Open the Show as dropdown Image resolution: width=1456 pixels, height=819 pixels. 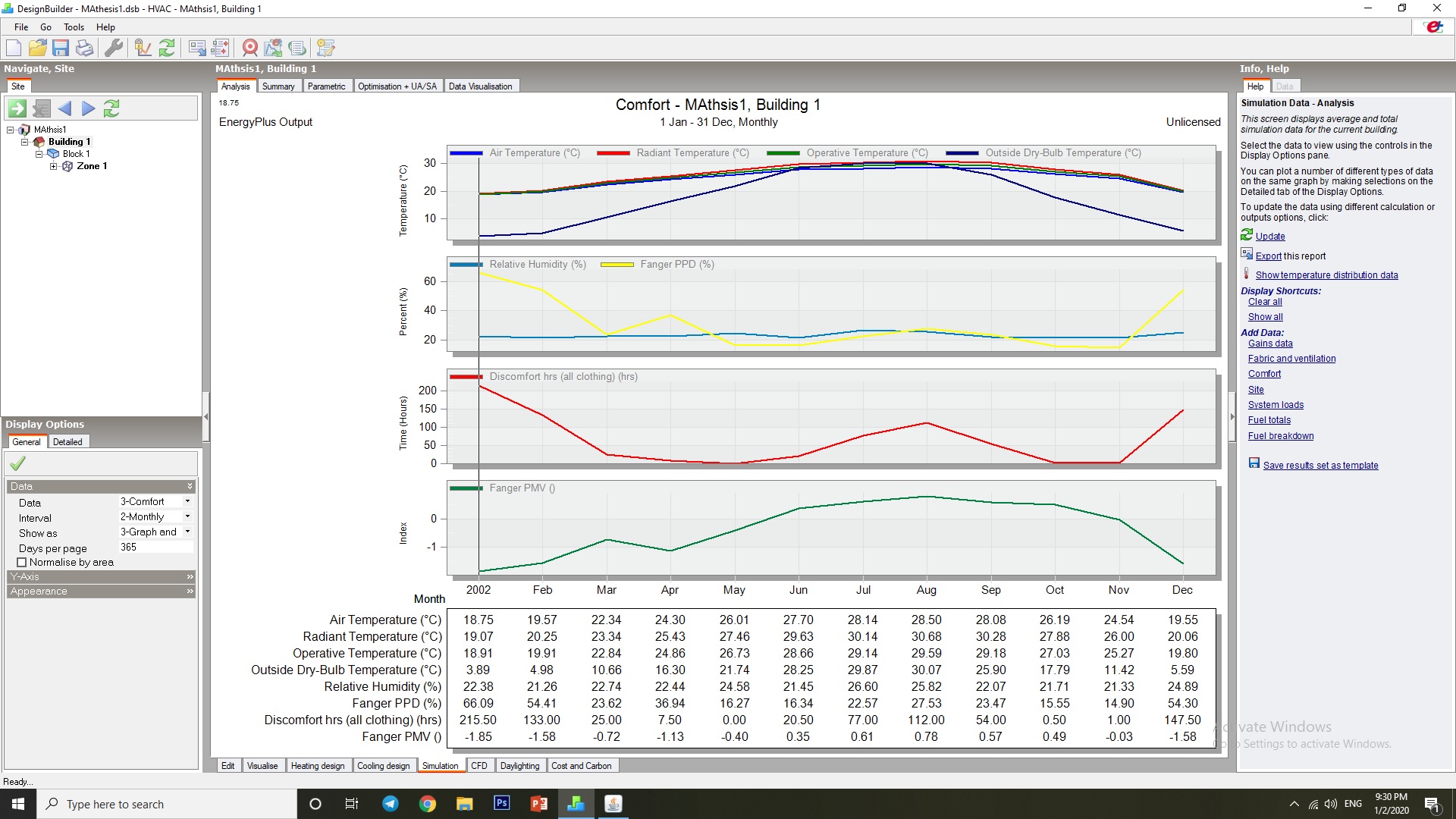[155, 532]
